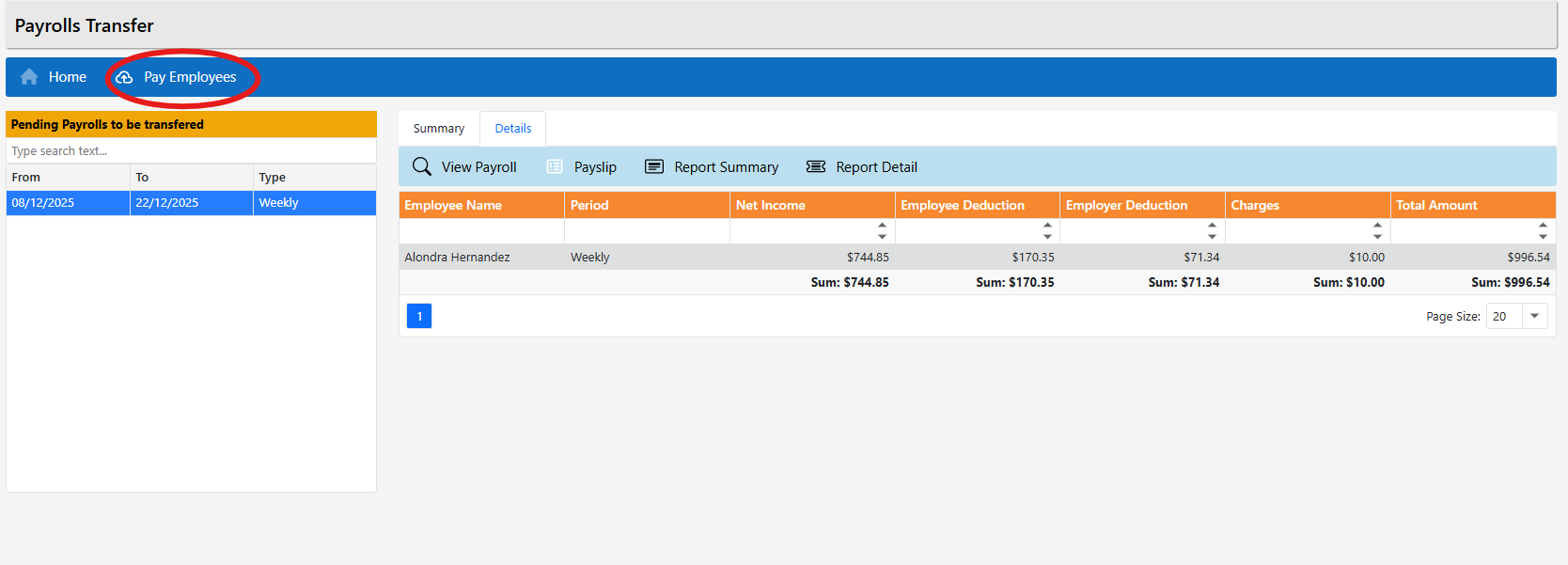Click the Pay Employees cloud upload icon
The width and height of the screenshot is (1568, 565).
click(124, 77)
